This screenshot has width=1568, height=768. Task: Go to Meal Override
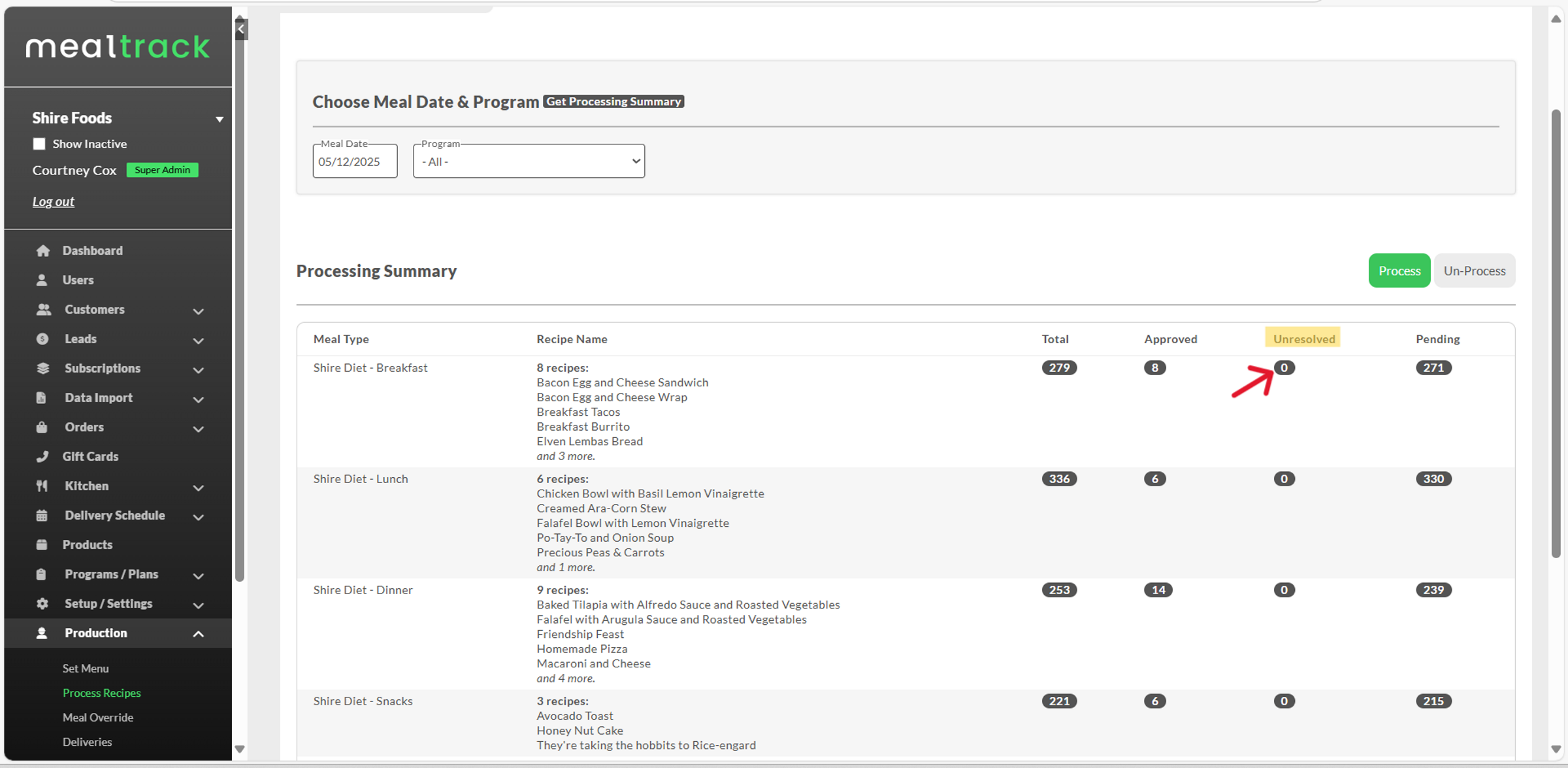(x=98, y=717)
